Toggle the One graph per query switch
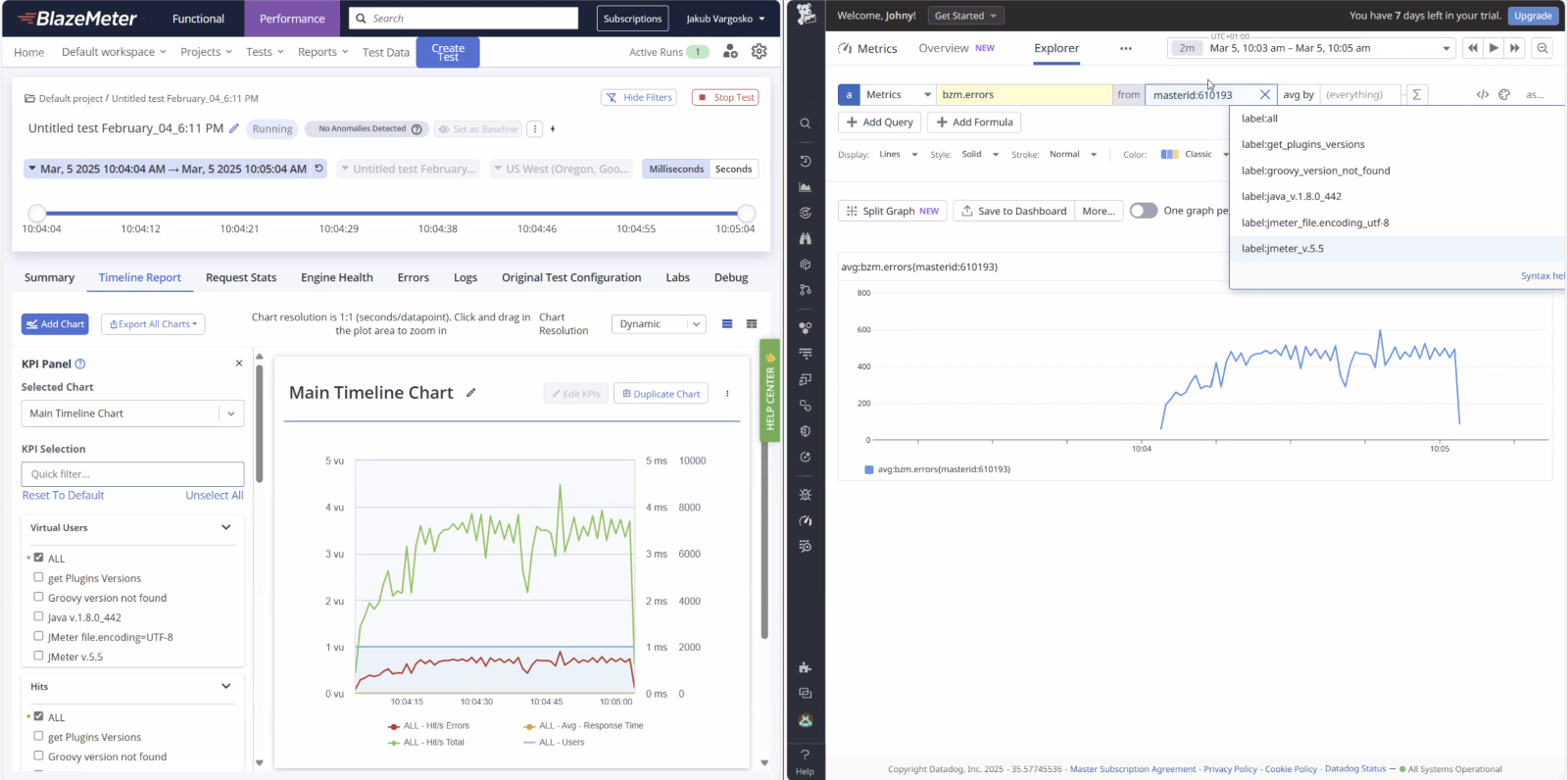The height and width of the screenshot is (780, 1568). [x=1143, y=211]
